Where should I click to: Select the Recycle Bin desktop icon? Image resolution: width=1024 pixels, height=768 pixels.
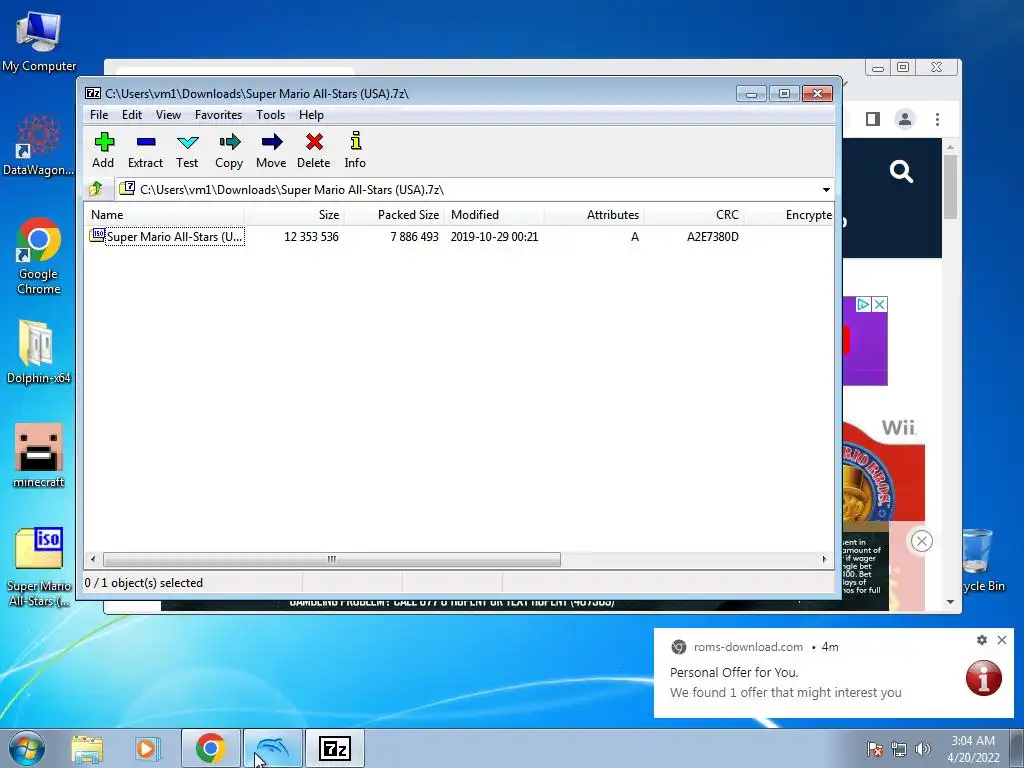click(980, 562)
